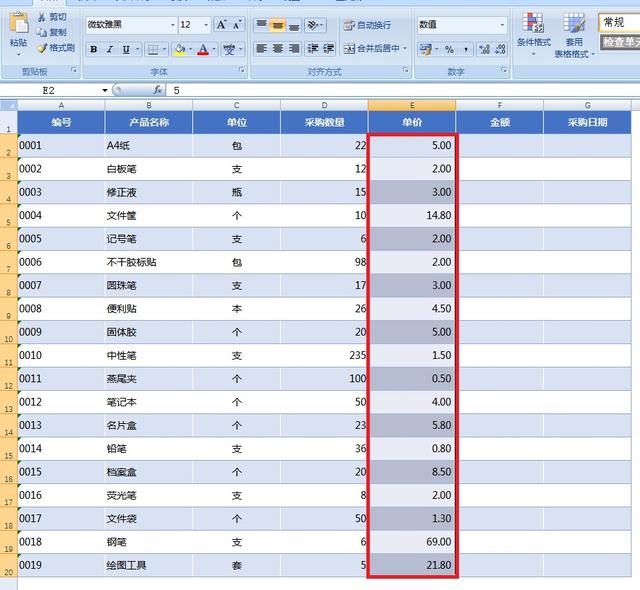Click the 采购日期 header cell
The height and width of the screenshot is (590, 640).
(587, 122)
